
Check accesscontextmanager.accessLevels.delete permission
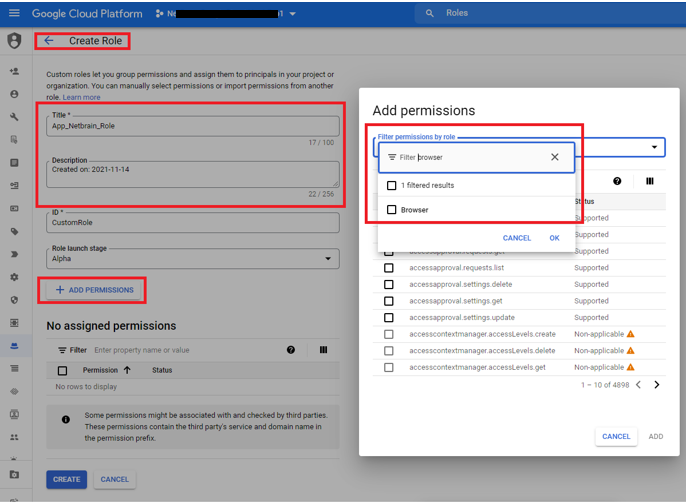[389, 351]
